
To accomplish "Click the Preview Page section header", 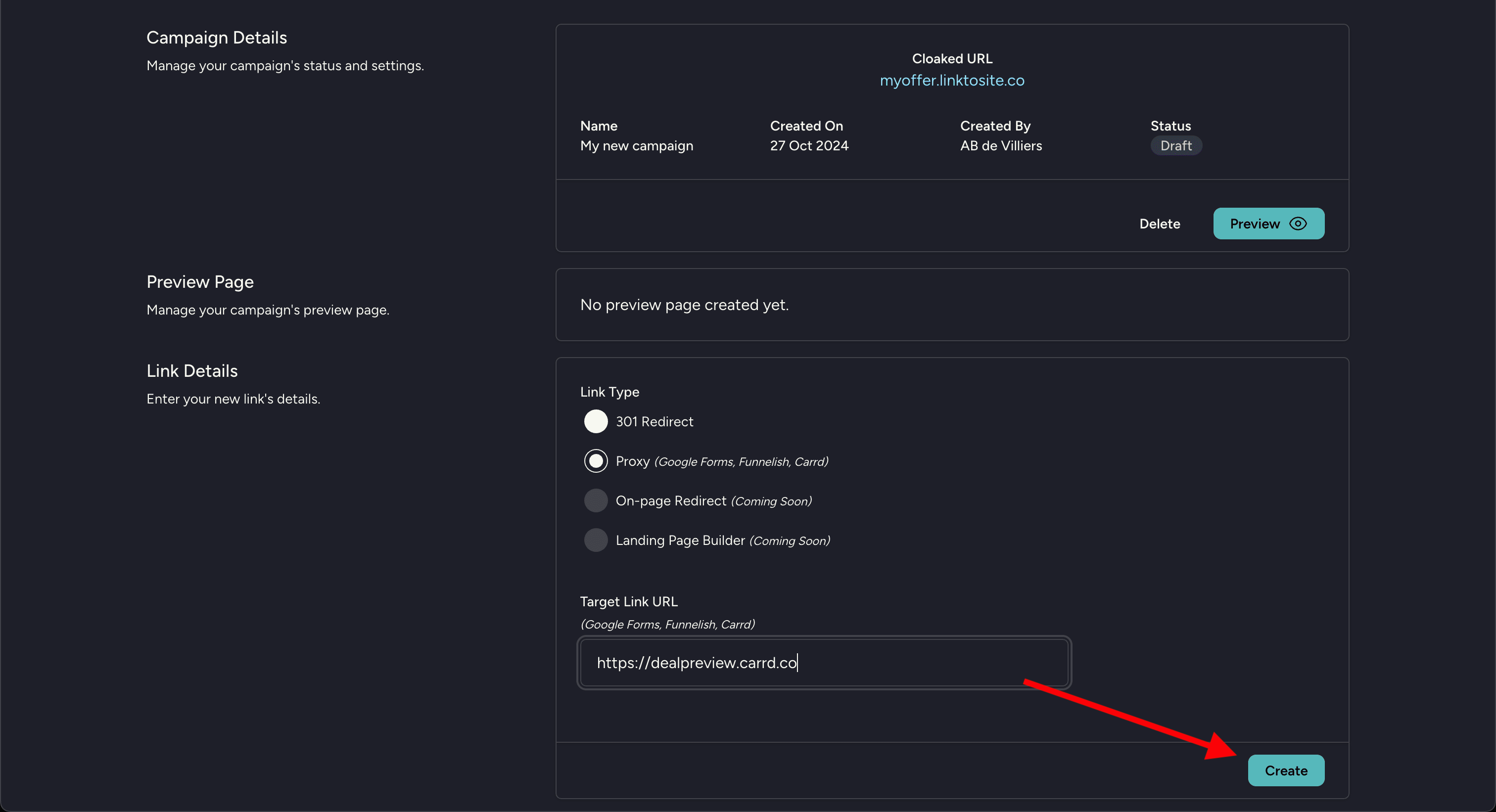I will point(199,281).
